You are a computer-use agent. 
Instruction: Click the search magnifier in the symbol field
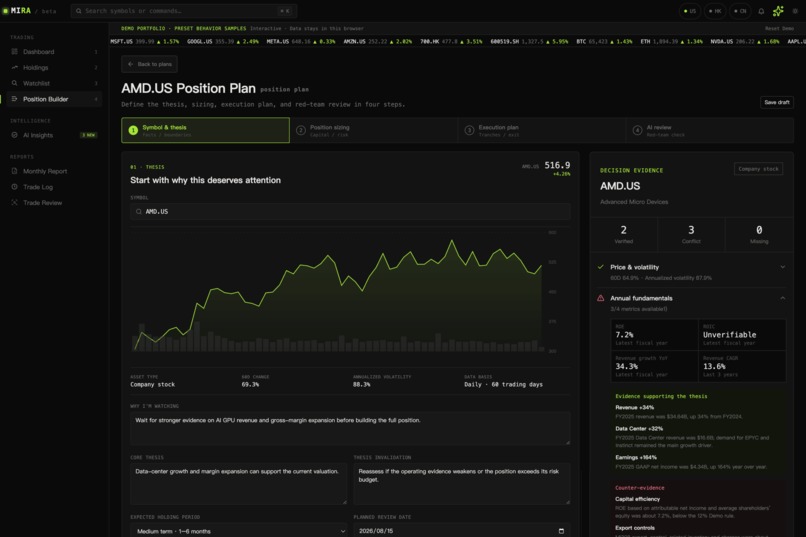(x=139, y=212)
